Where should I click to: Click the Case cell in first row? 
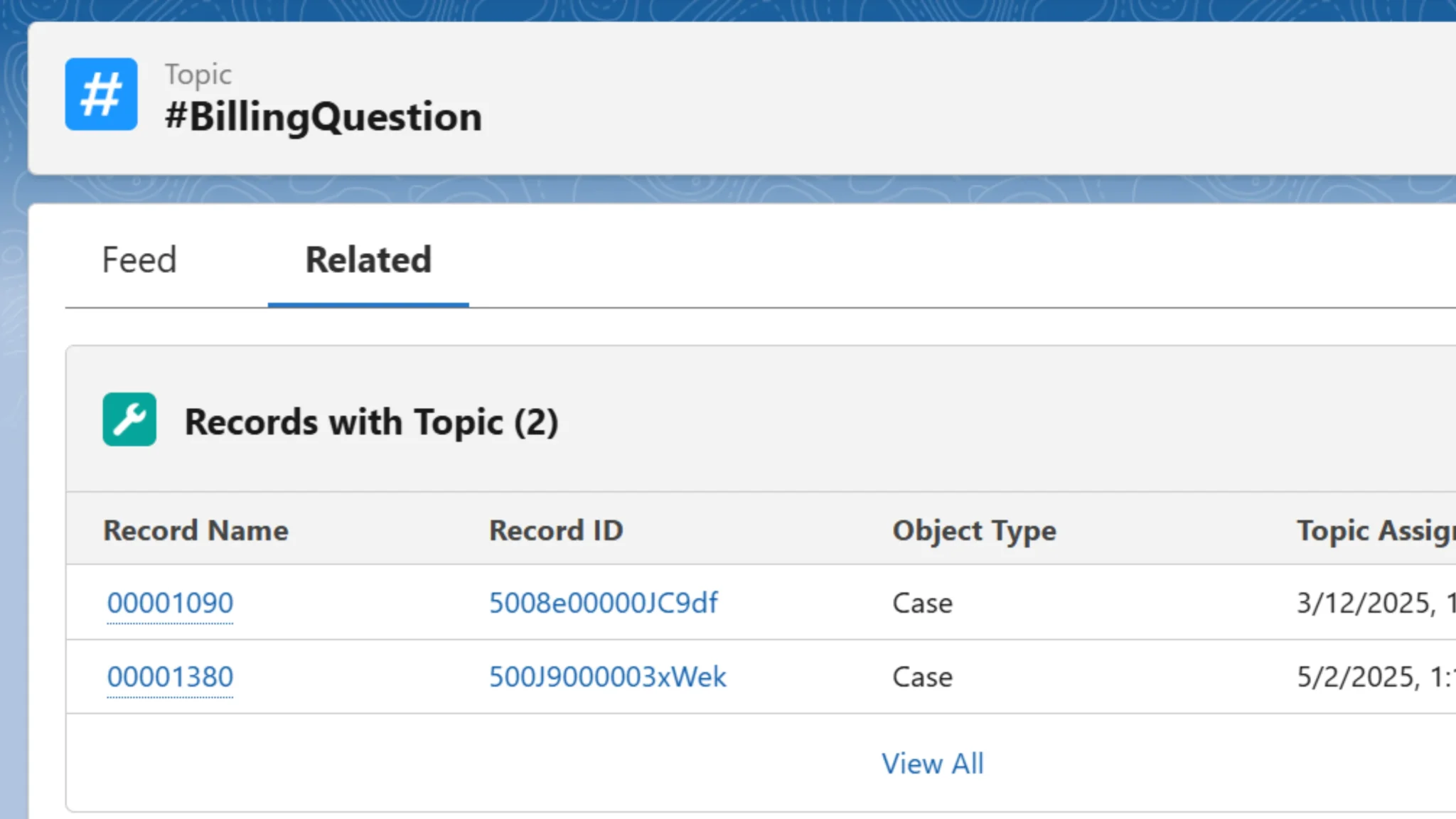922,604
